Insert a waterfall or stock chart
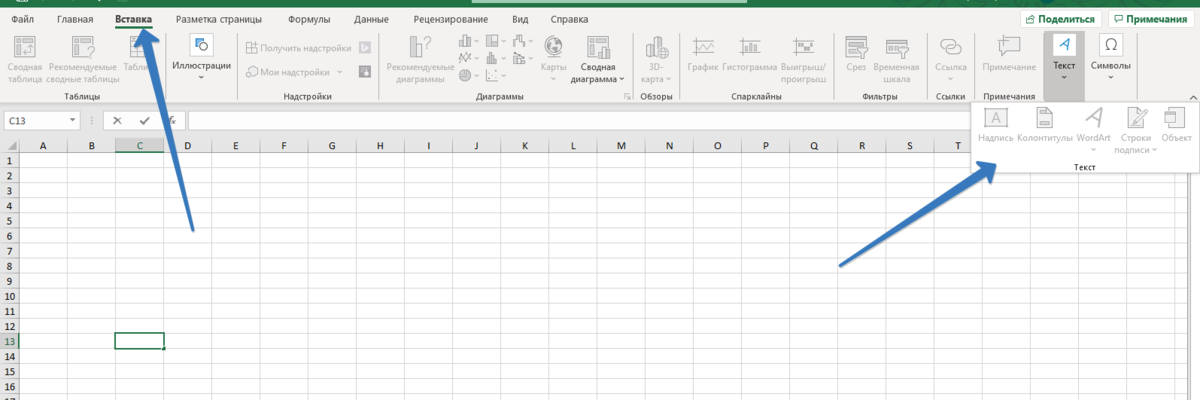Viewport: 1200px width, 400px height. tap(522, 42)
